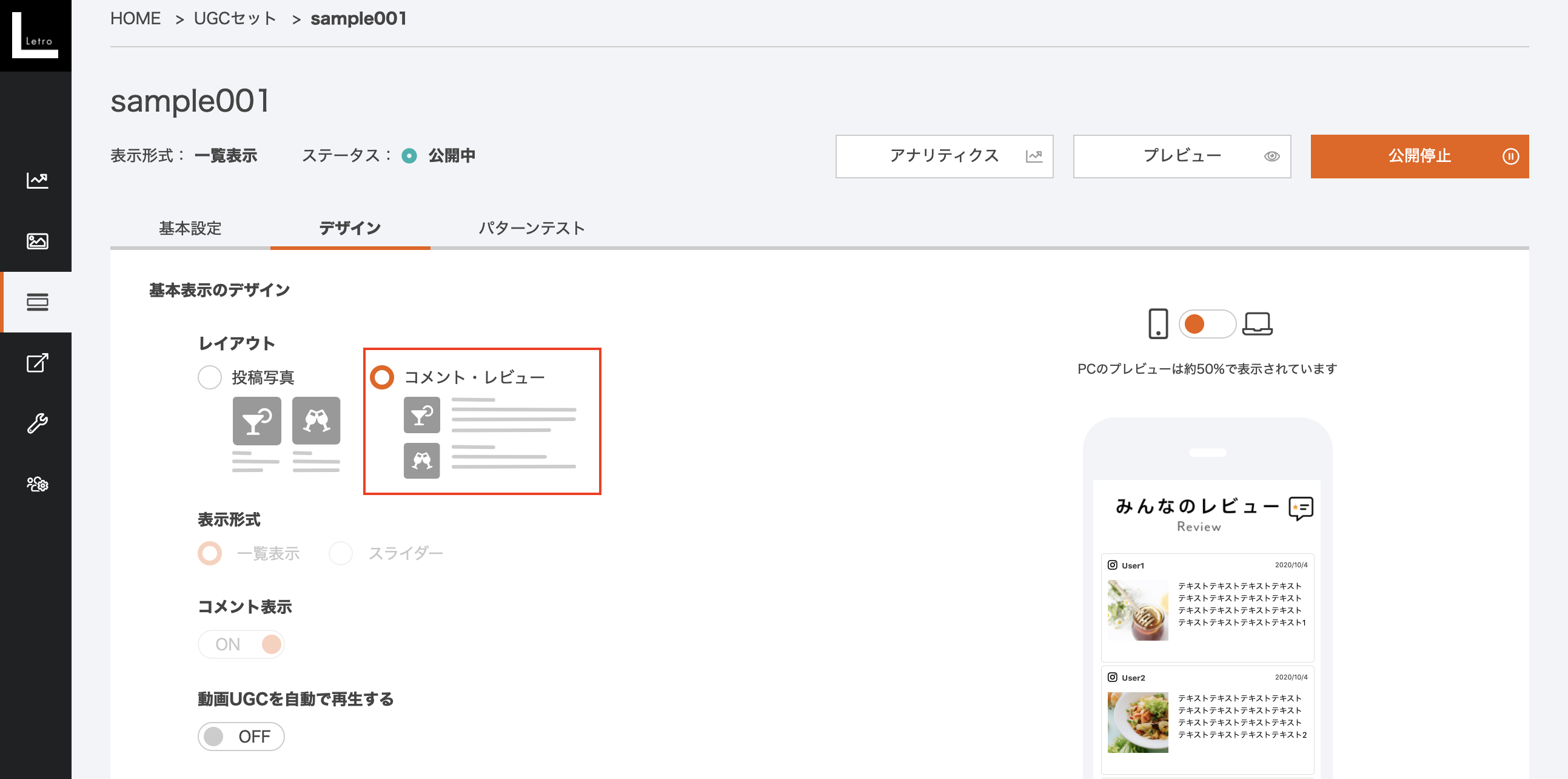Select the 投稿写真 layout radio button

[210, 377]
